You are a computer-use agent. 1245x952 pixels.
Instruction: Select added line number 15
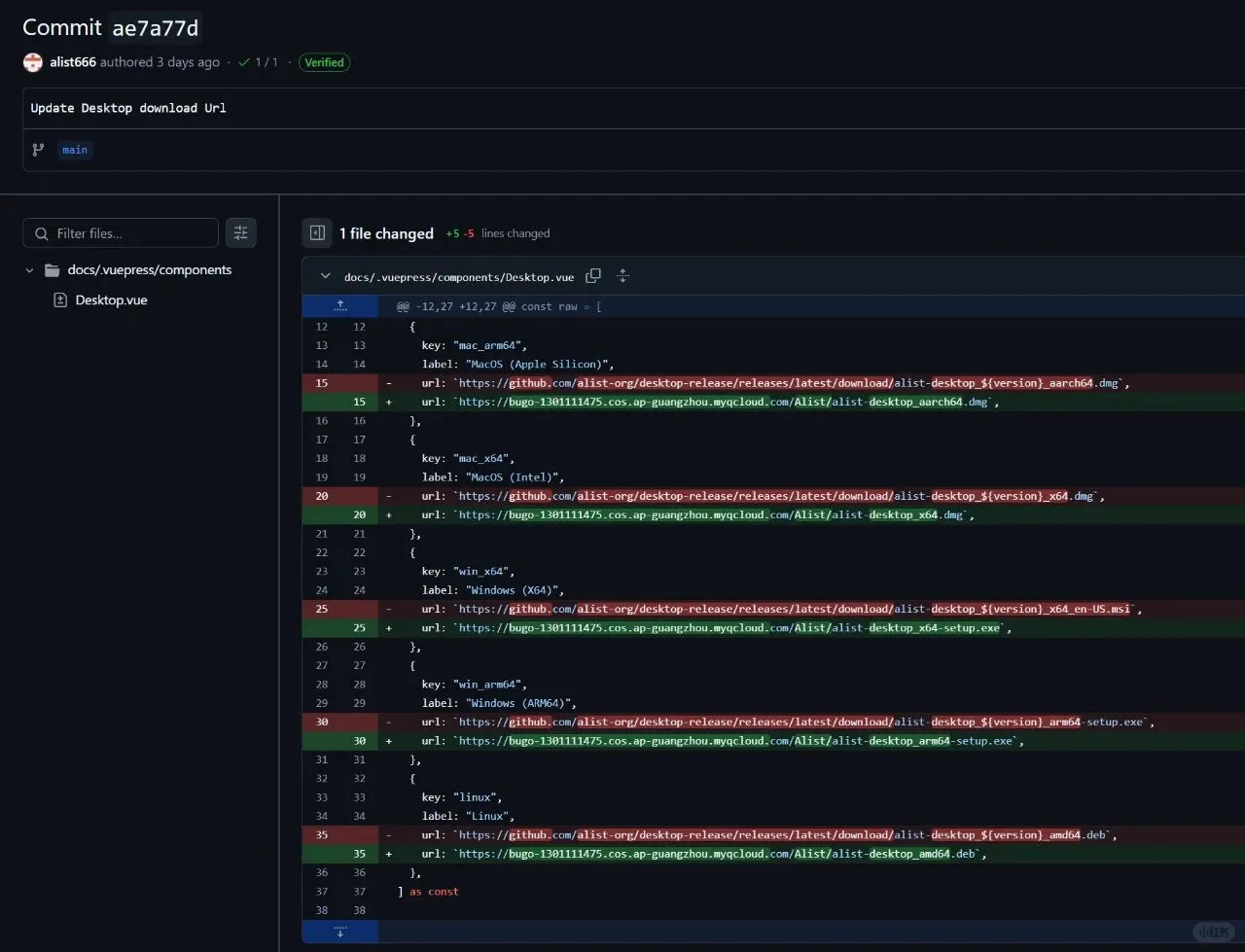click(360, 402)
